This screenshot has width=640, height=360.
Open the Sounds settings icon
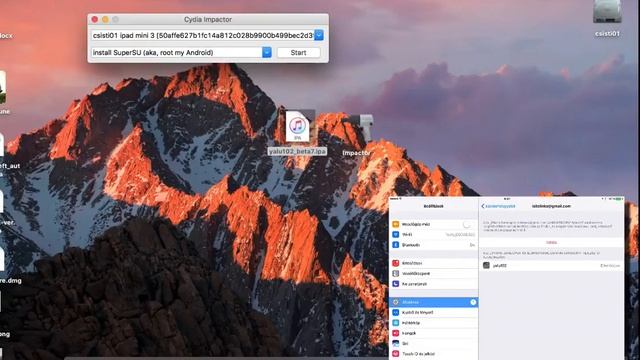tap(396, 333)
